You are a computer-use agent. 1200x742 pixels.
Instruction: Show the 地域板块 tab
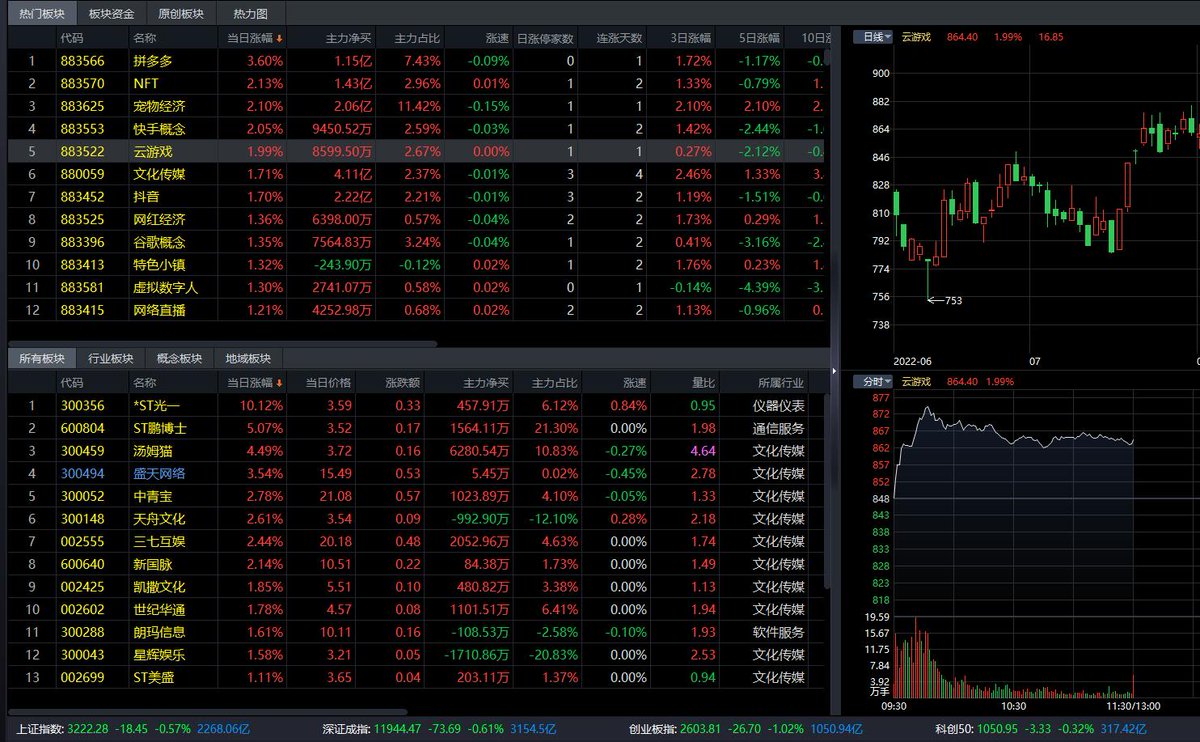249,359
